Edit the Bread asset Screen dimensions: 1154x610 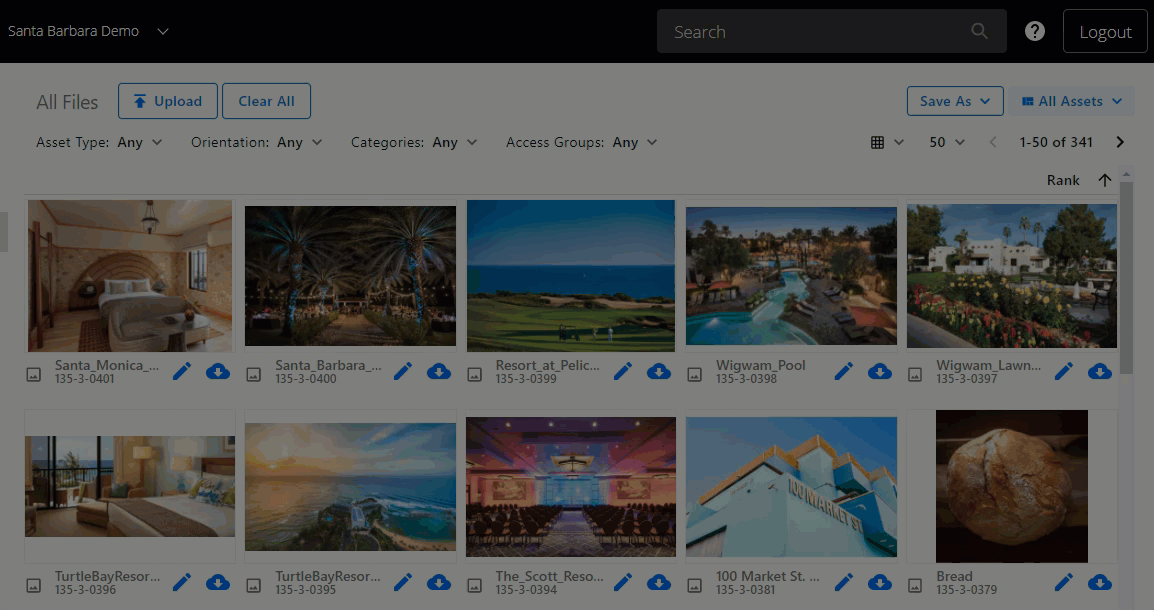pos(1063,583)
